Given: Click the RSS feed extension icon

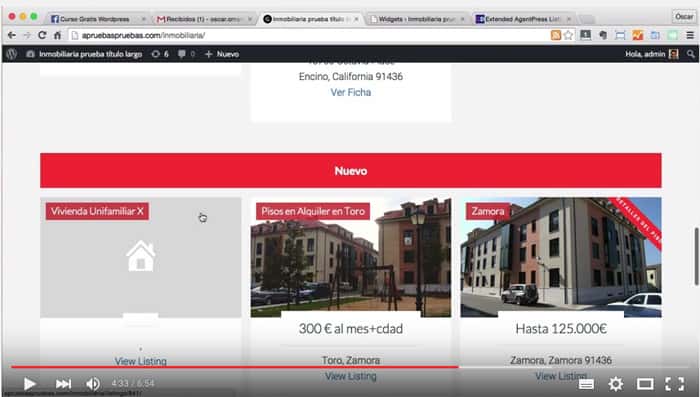Looking at the screenshot, I should pos(555,35).
